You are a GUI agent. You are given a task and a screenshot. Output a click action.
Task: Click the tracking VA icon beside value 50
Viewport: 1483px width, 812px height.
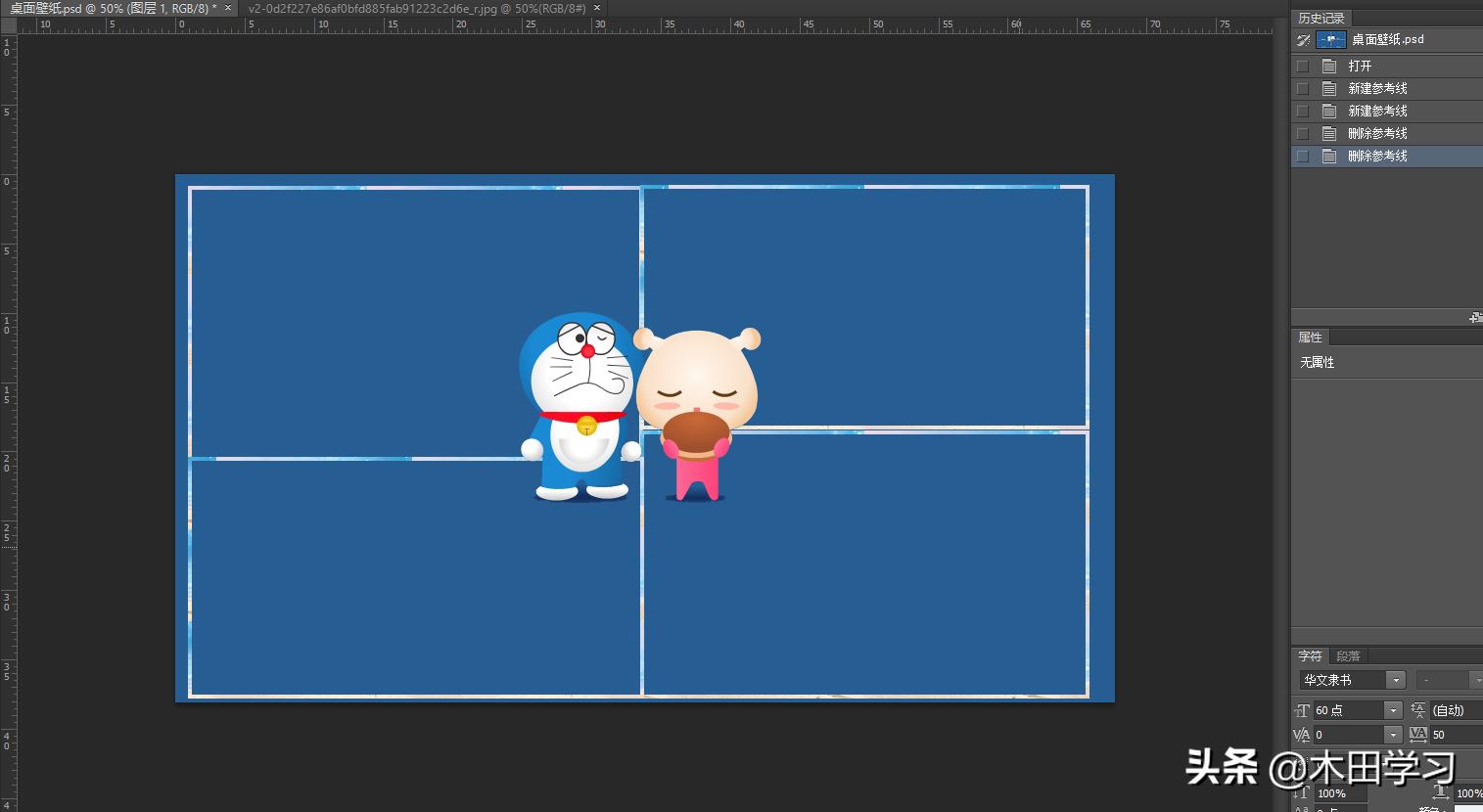[1418, 735]
